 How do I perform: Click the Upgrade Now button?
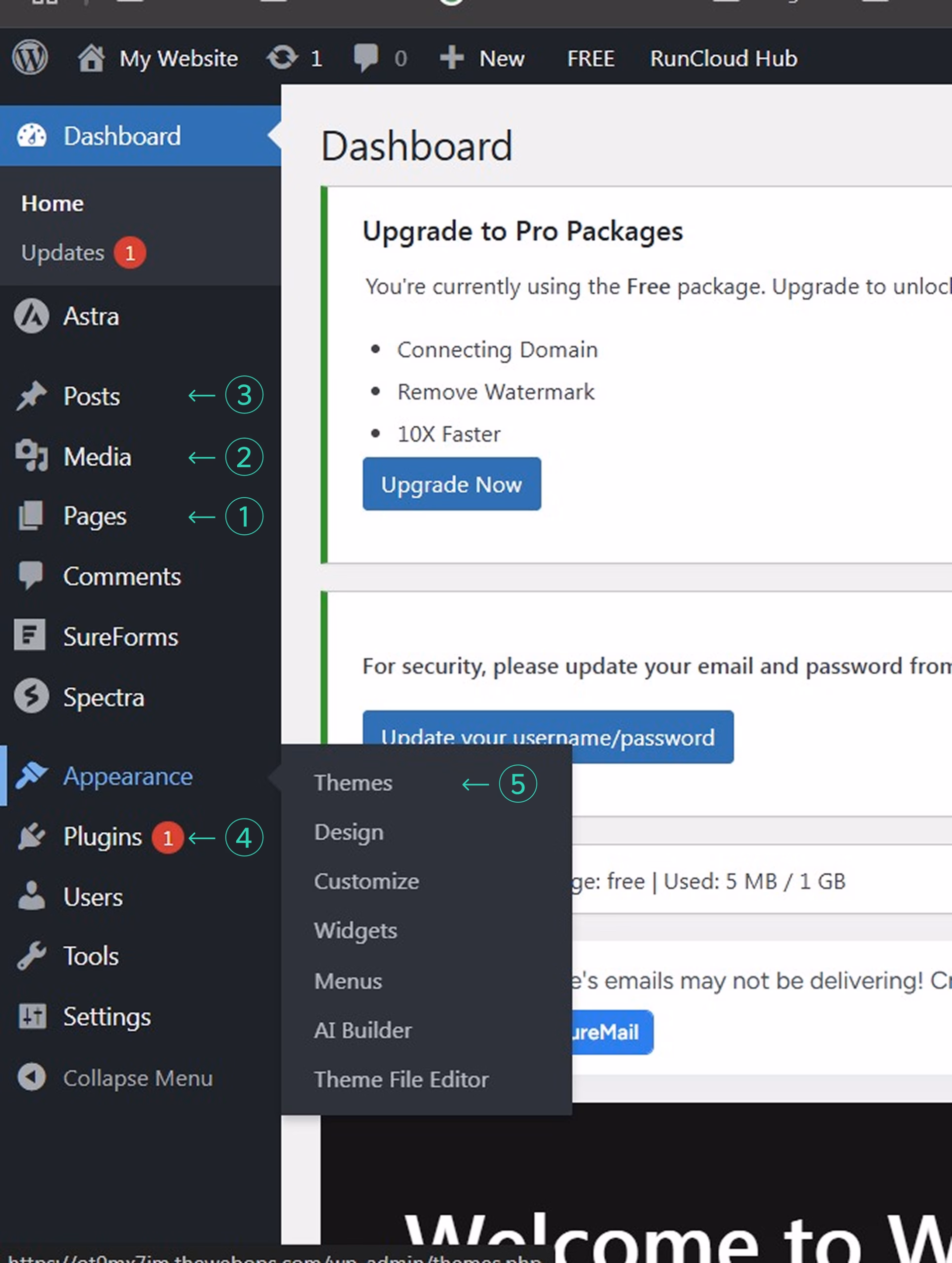point(451,484)
